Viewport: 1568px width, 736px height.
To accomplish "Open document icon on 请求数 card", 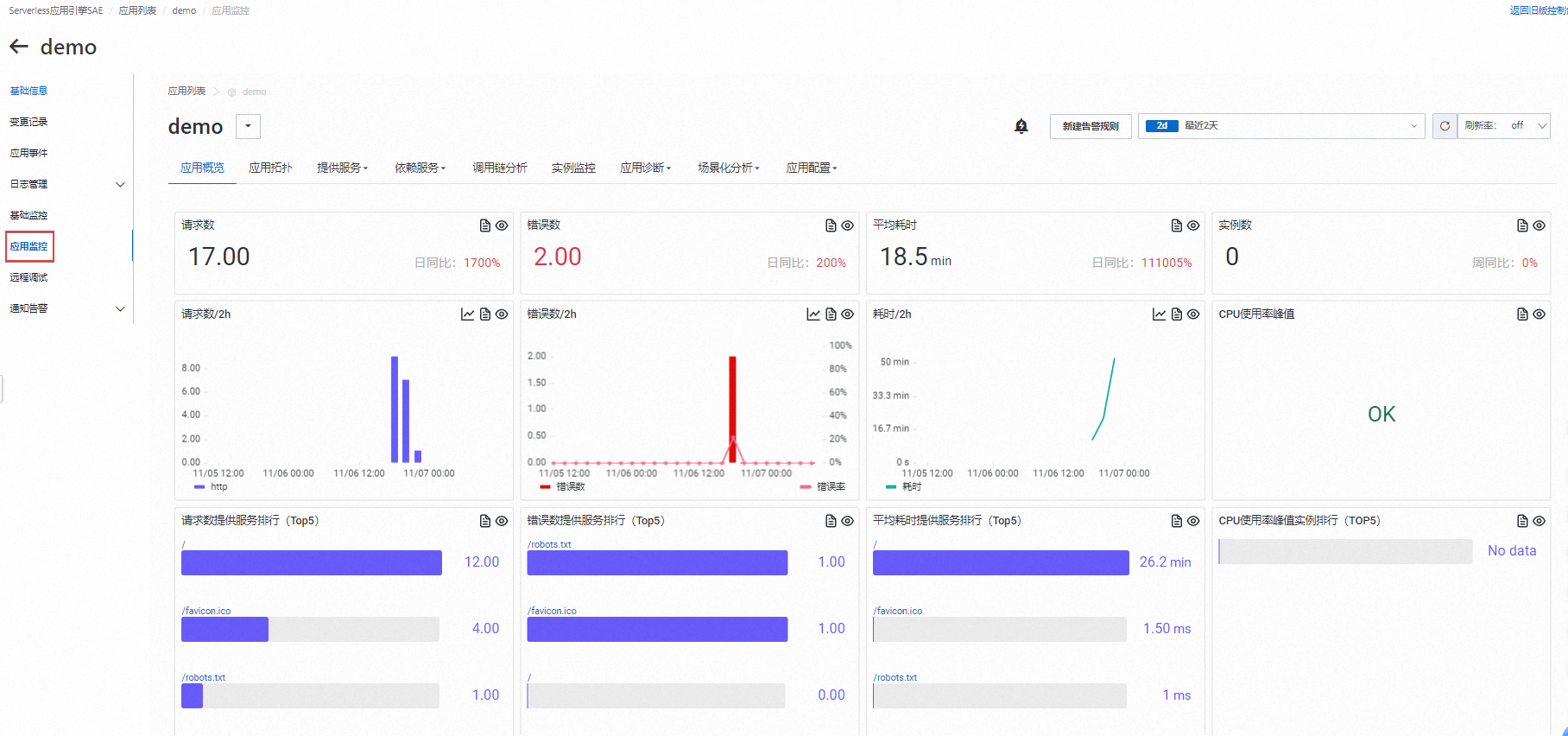I will pyautogui.click(x=485, y=225).
